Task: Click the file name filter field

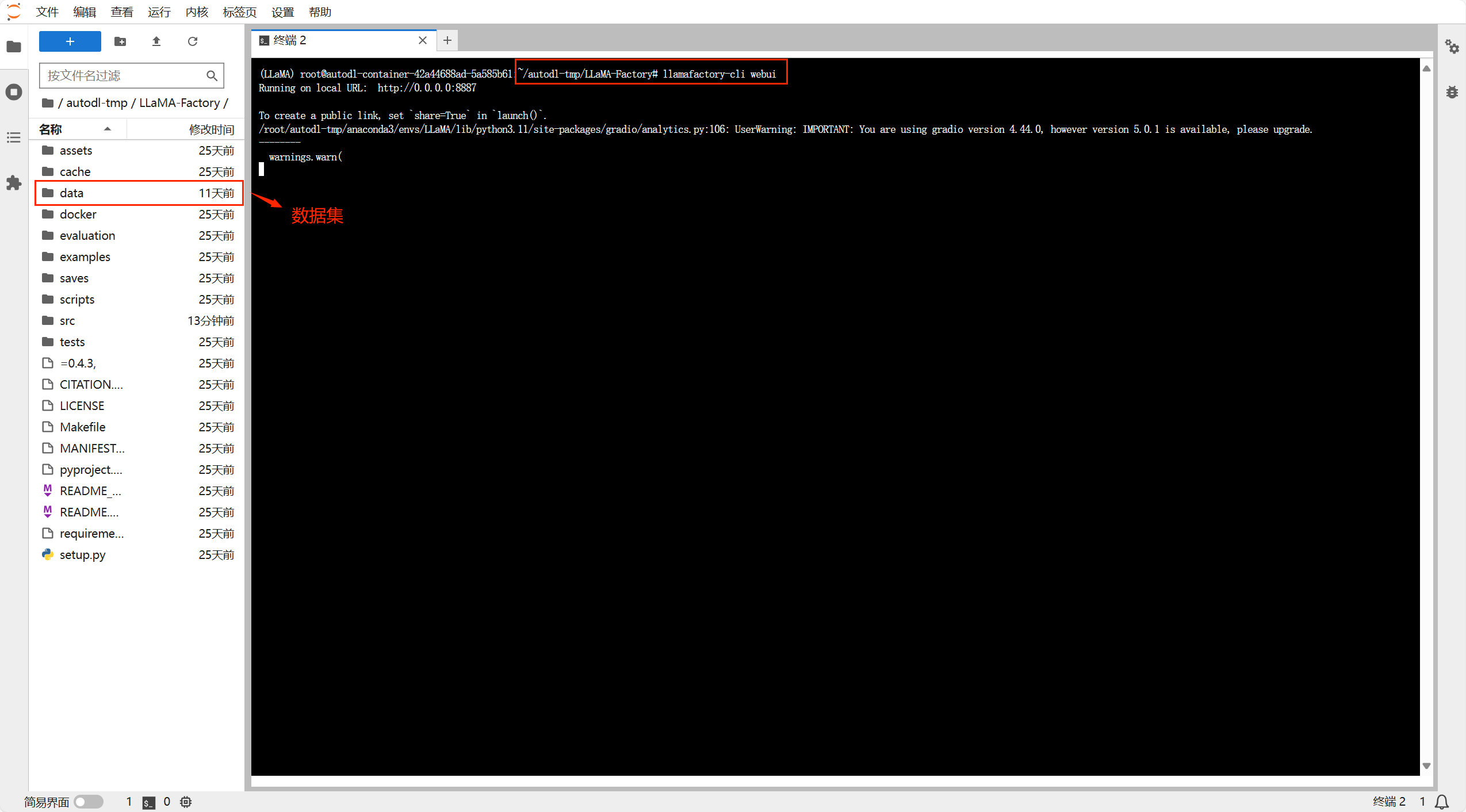Action: (124, 76)
